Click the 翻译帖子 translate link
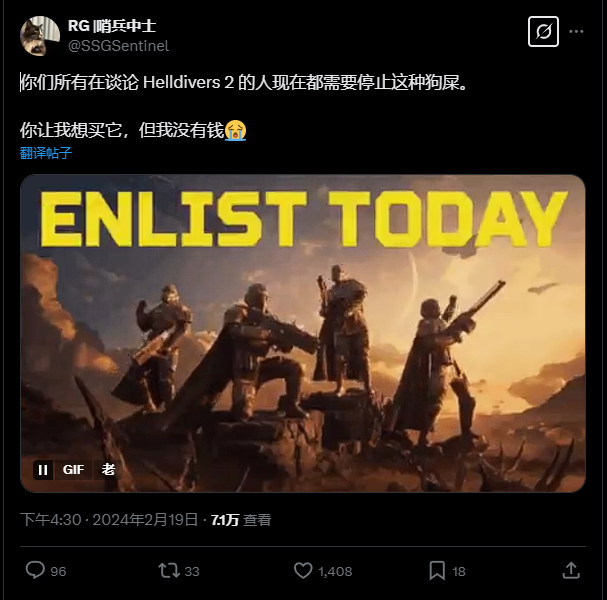 pyautogui.click(x=46, y=153)
